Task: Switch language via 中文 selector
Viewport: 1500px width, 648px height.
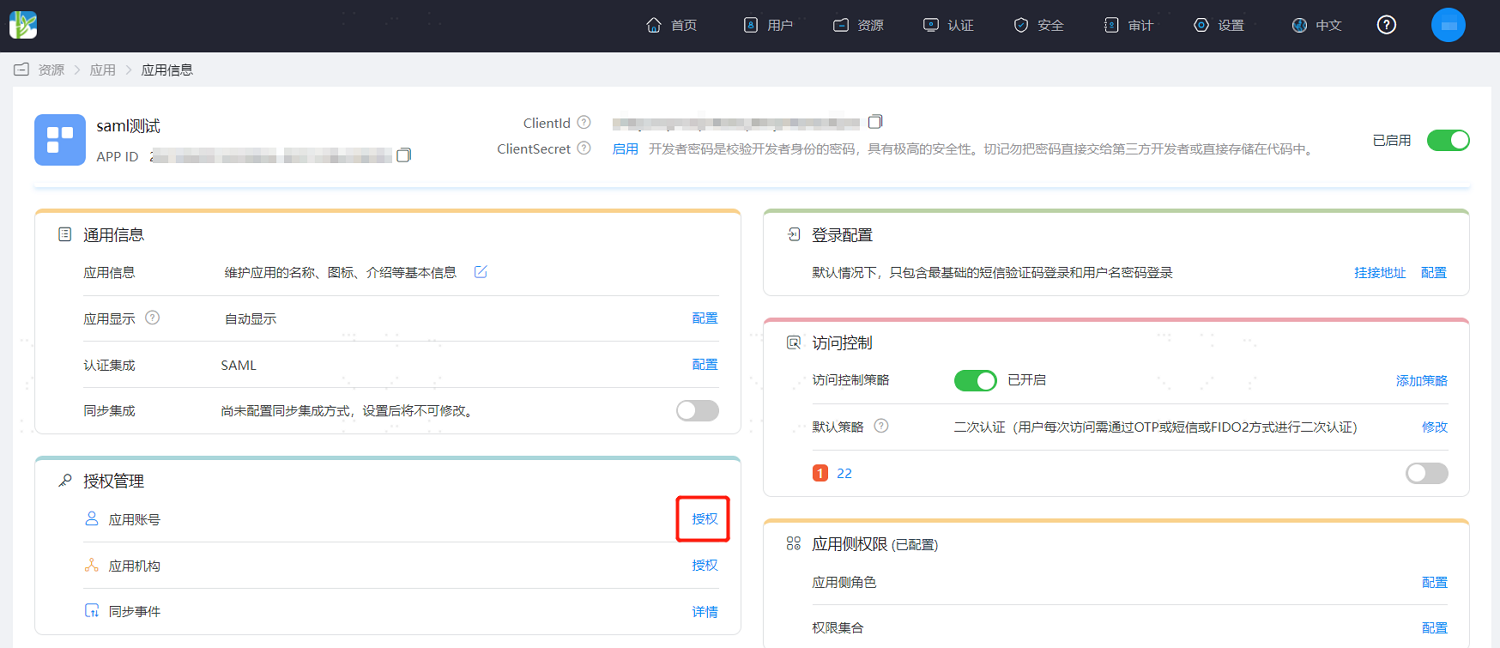Action: coord(1317,25)
